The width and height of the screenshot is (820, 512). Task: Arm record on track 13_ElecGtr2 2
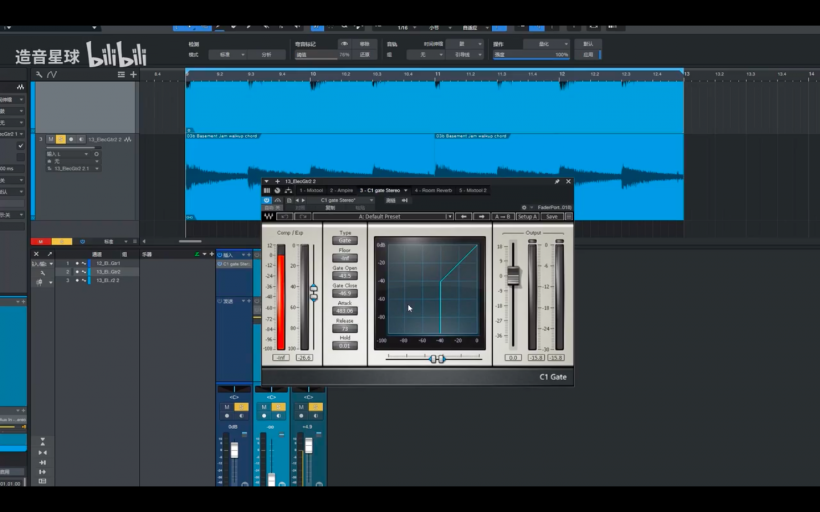[71, 140]
